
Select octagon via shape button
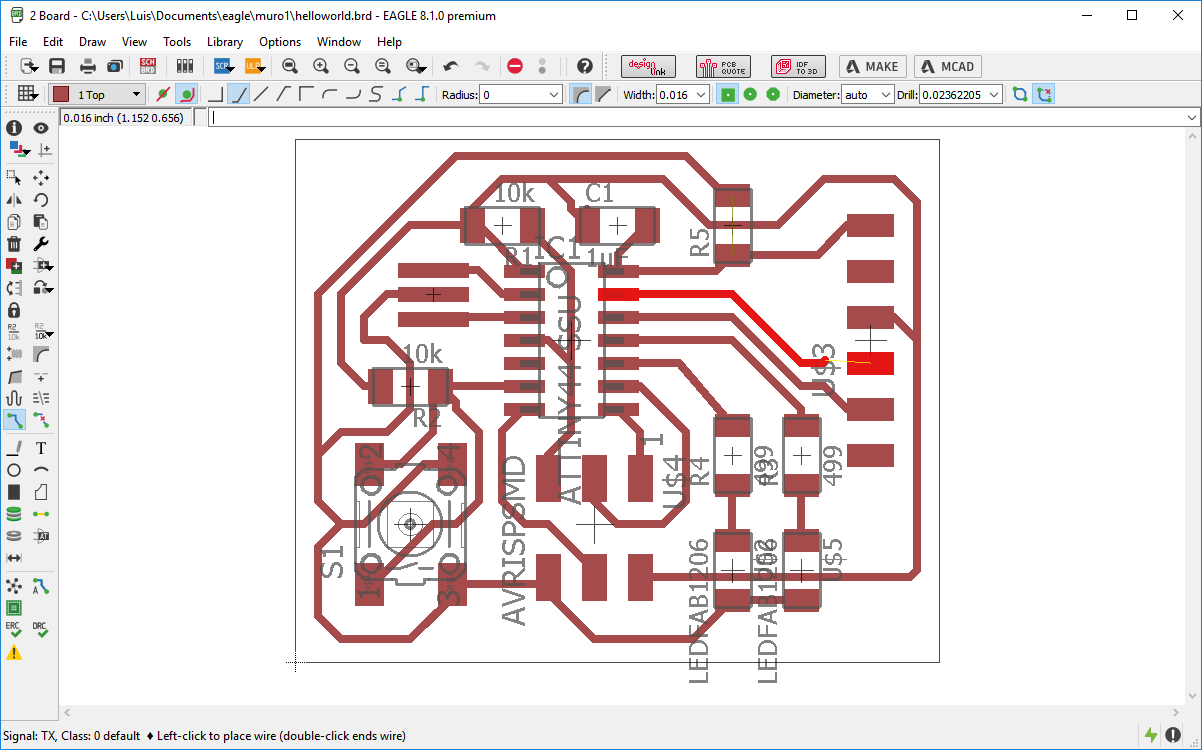(x=773, y=94)
